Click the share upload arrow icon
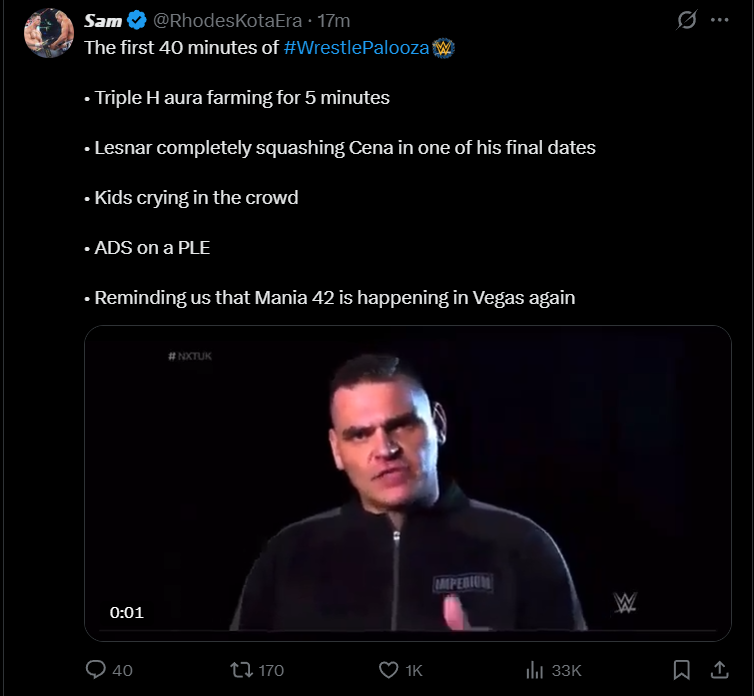Image resolution: width=754 pixels, height=696 pixels. tap(718, 669)
